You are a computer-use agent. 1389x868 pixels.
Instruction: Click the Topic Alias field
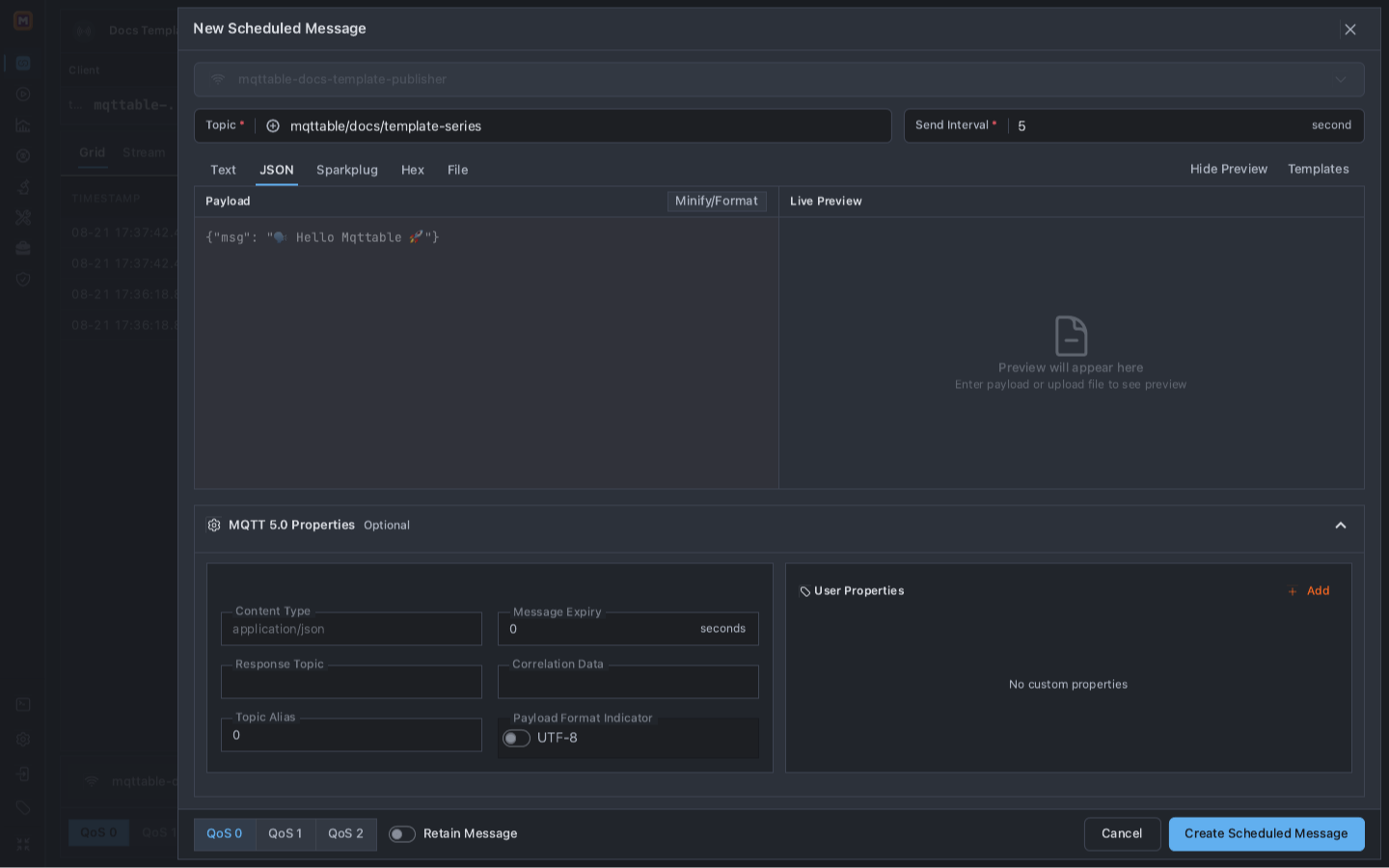(351, 735)
